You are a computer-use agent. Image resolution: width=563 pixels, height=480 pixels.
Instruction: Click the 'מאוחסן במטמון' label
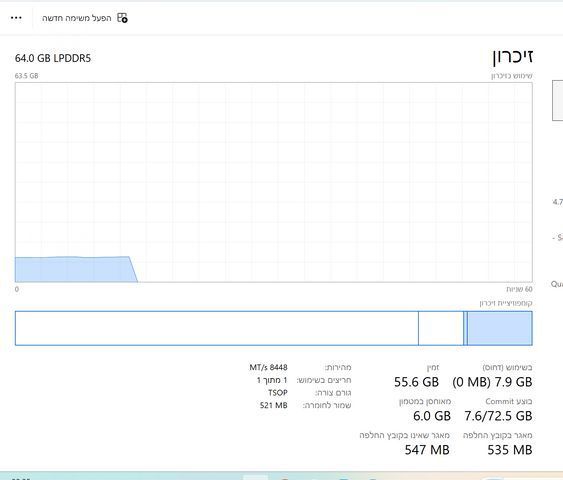click(425, 401)
